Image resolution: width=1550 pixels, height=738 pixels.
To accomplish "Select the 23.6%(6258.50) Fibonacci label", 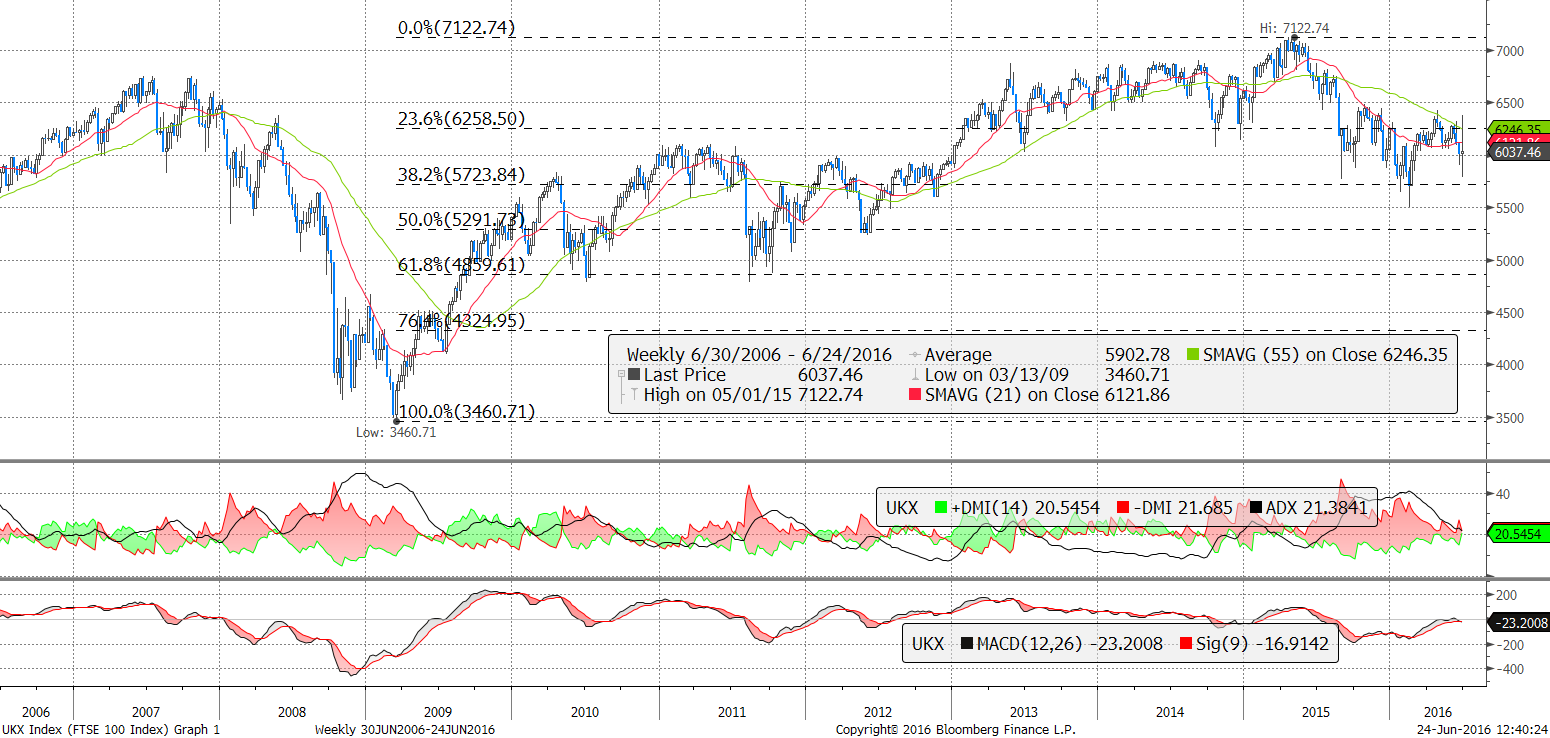I will click(461, 119).
